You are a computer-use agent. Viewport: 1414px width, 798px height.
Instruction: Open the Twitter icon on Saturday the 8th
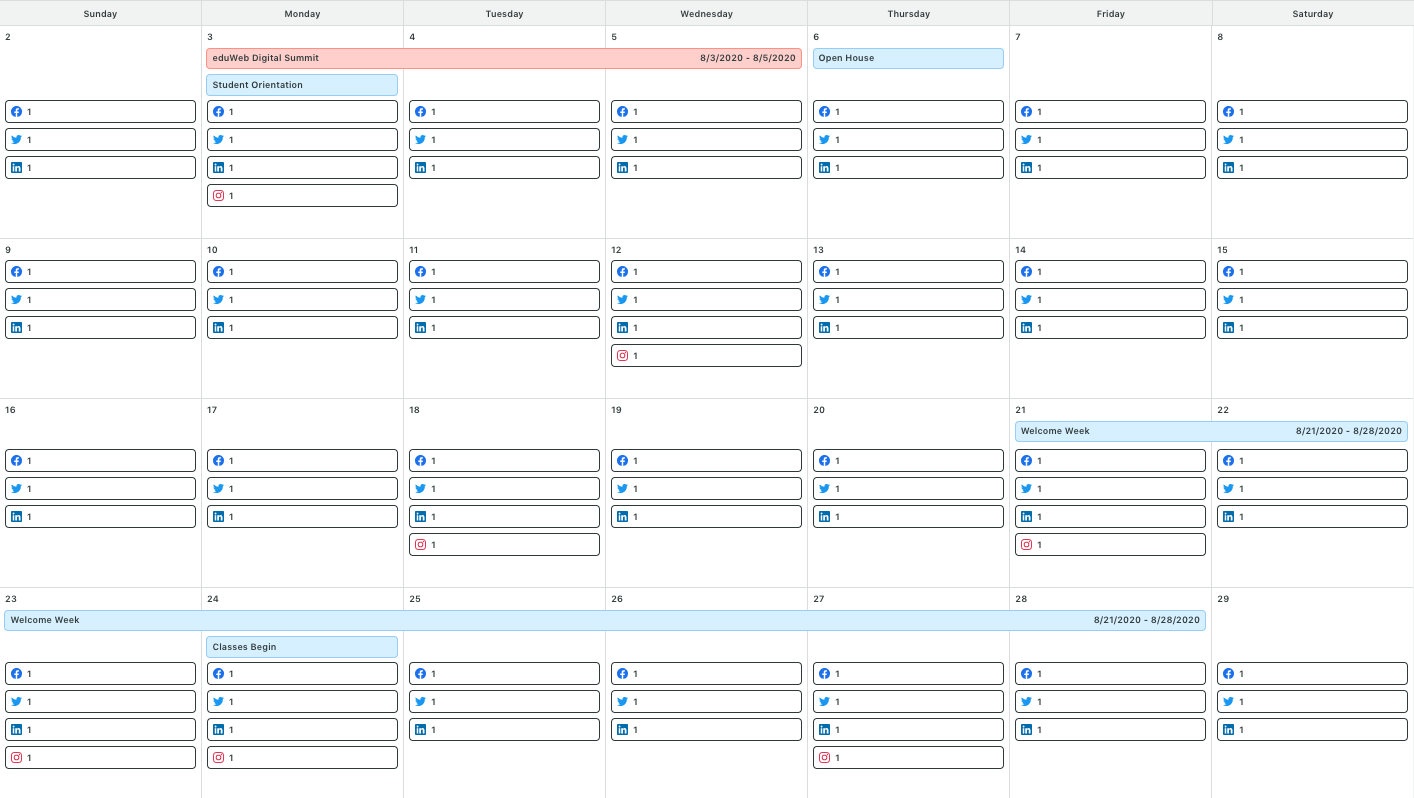coord(1228,140)
